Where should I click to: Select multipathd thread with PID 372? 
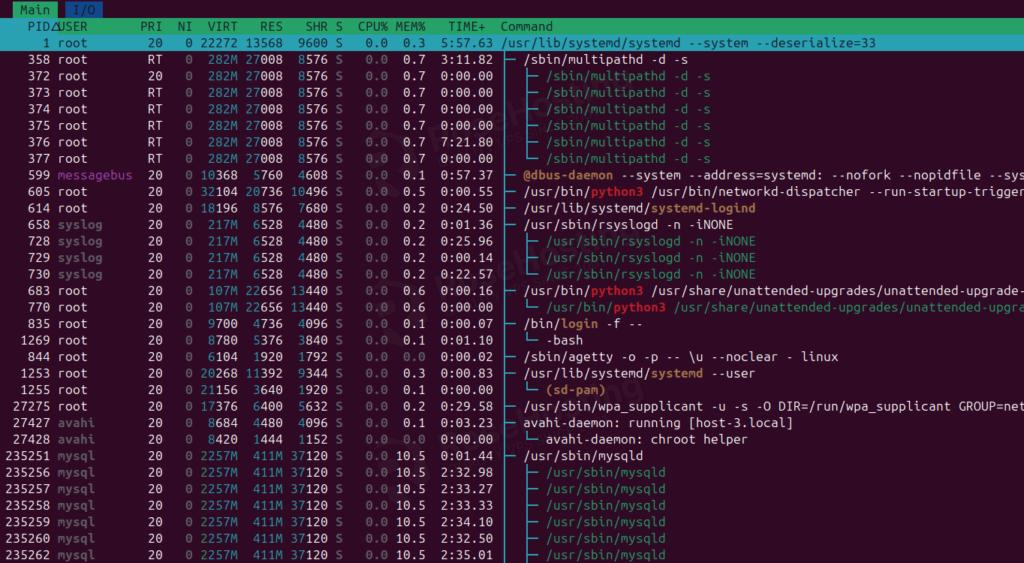(x=512, y=76)
